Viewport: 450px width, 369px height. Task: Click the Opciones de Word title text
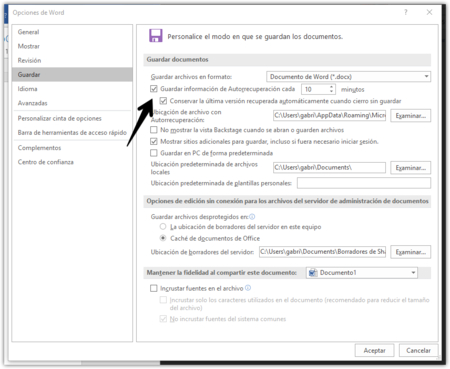(x=38, y=13)
